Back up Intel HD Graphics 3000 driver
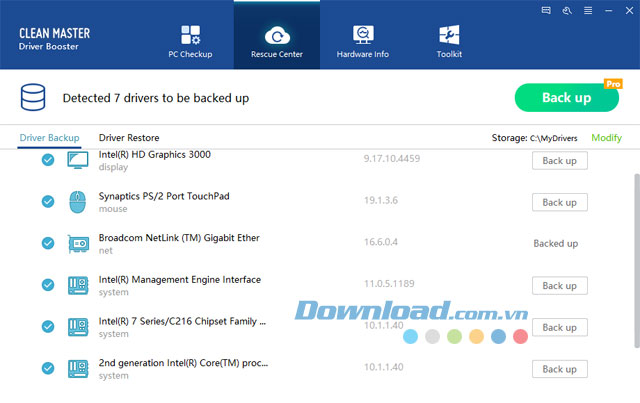 coord(560,160)
